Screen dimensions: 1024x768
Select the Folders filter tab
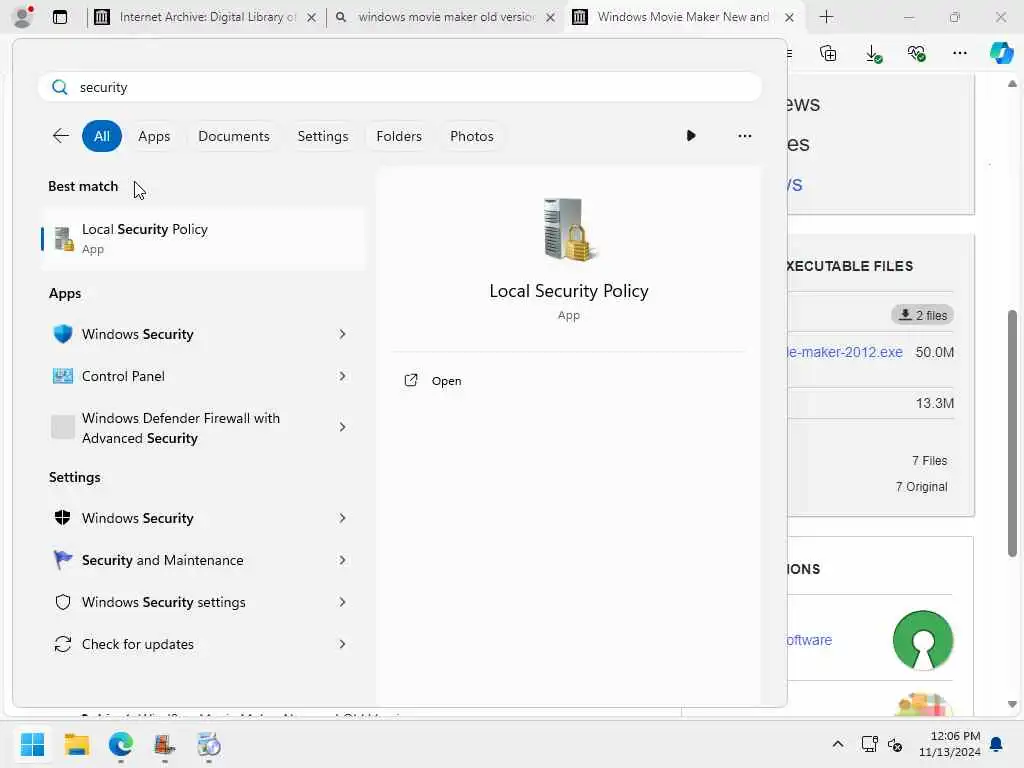tap(399, 136)
